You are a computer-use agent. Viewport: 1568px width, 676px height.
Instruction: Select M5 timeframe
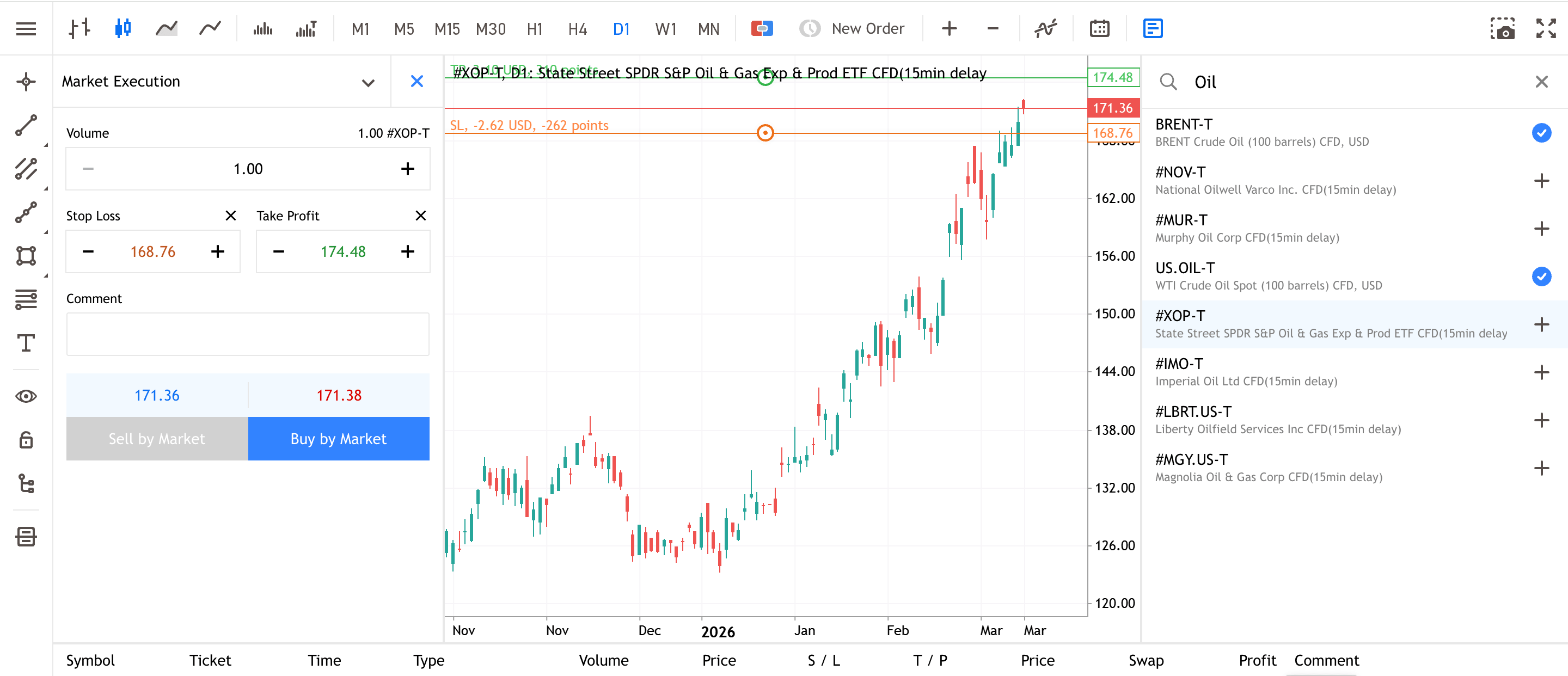pyautogui.click(x=403, y=29)
